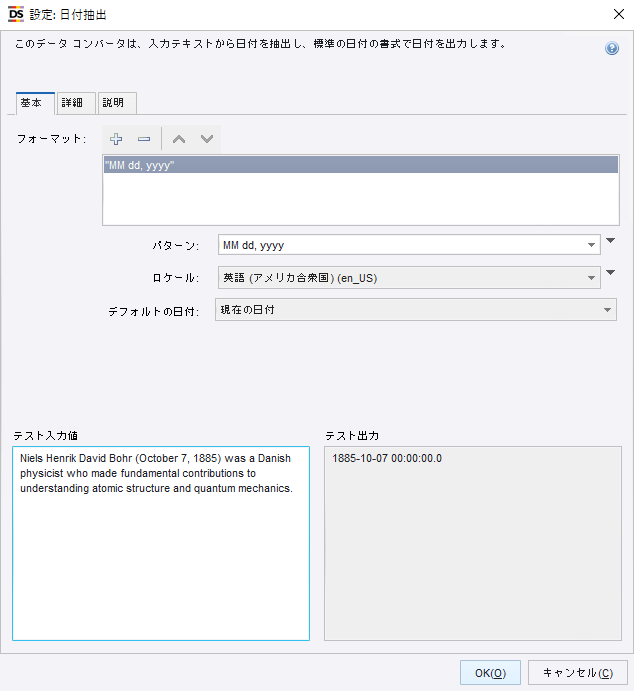634x691 pixels.
Task: Expand the triangle menu beside ロケール field
Action: (611, 273)
